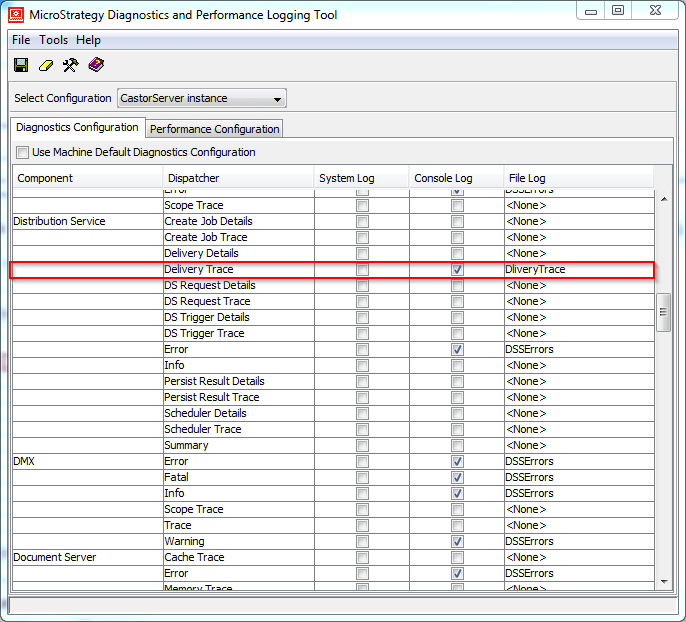Select the DS Trigger Details dispatcher cell

click(x=238, y=318)
